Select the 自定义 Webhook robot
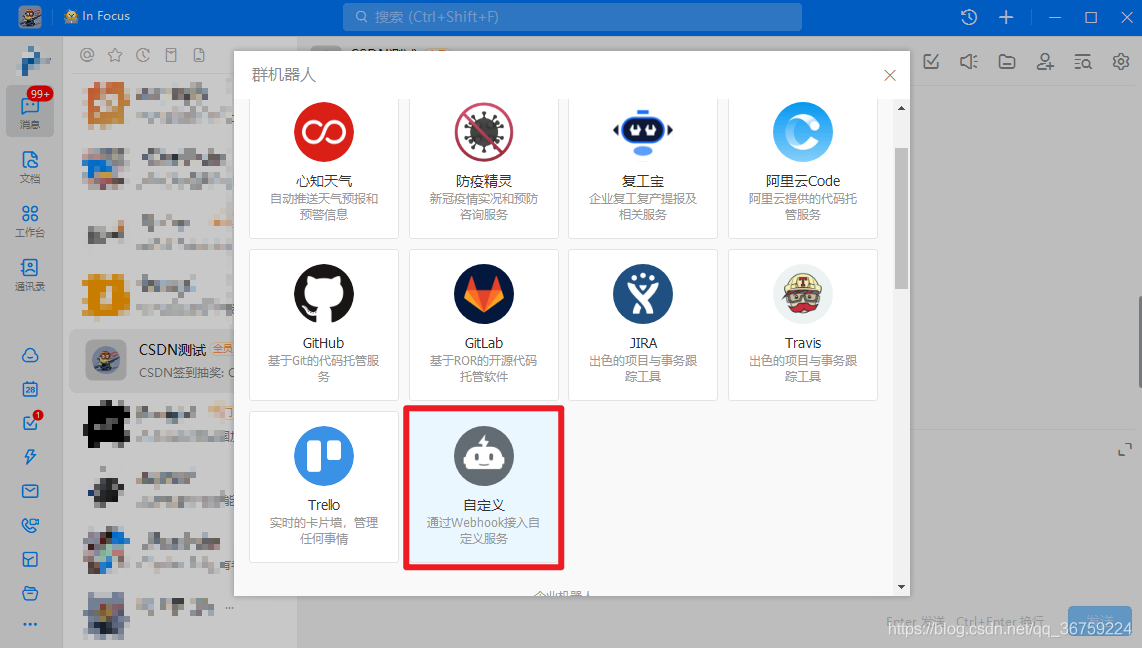 coord(484,486)
